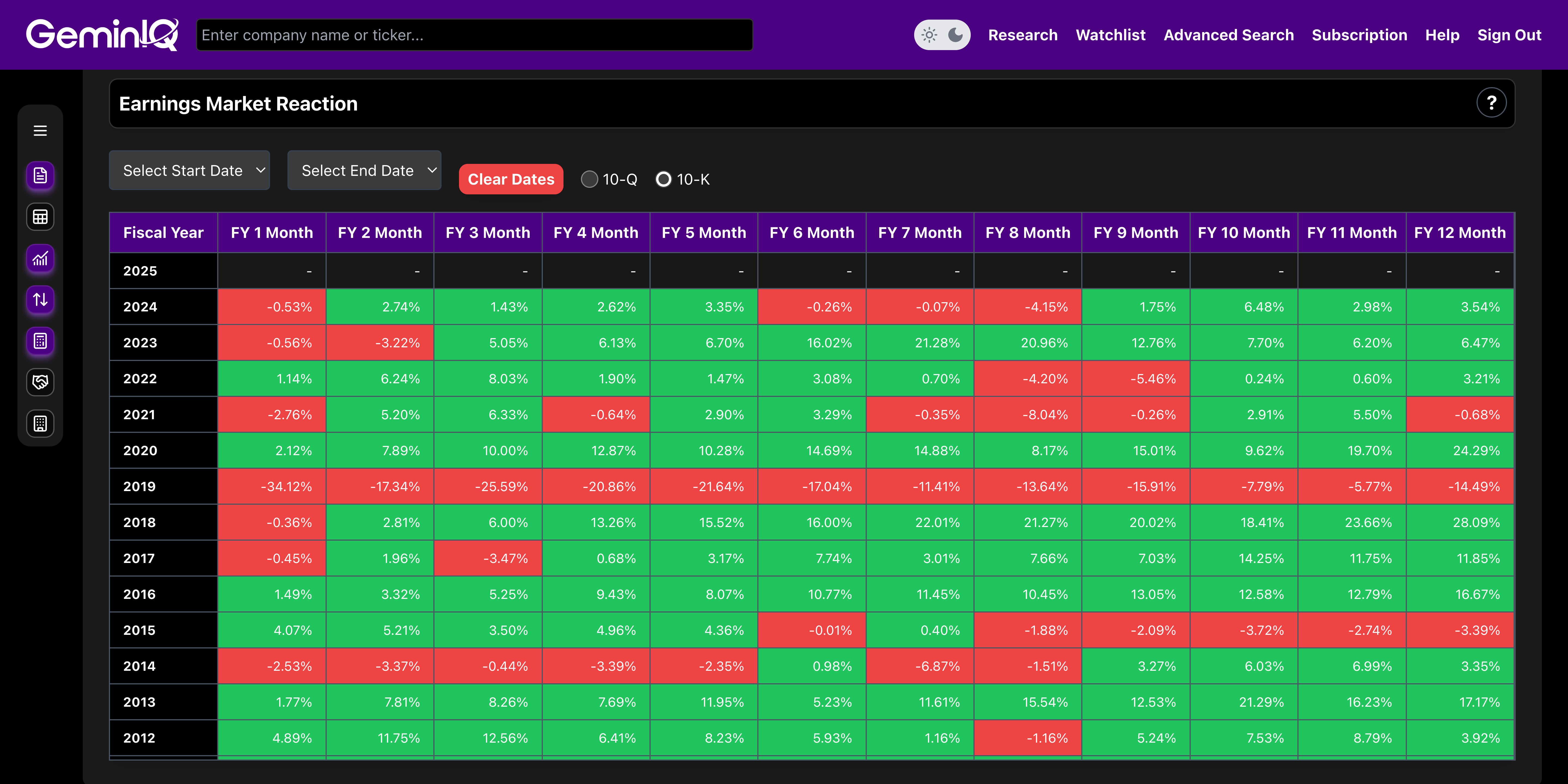Click the building icon in sidebar
The image size is (1568, 784).
click(40, 424)
